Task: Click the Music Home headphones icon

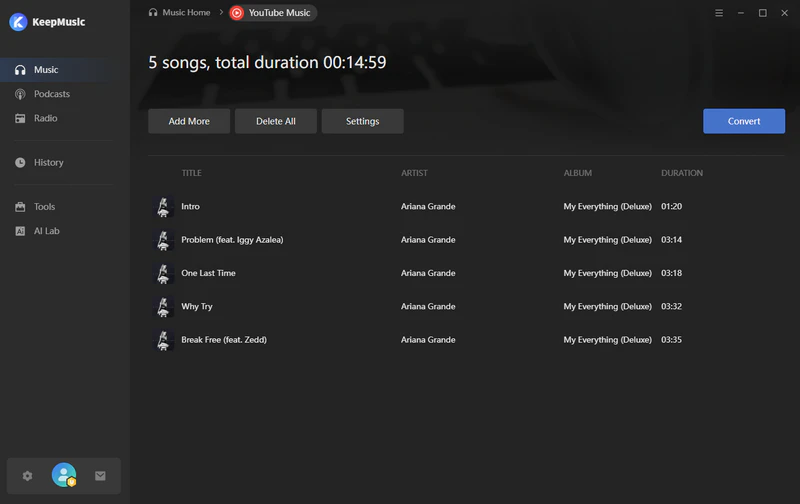Action: click(153, 13)
